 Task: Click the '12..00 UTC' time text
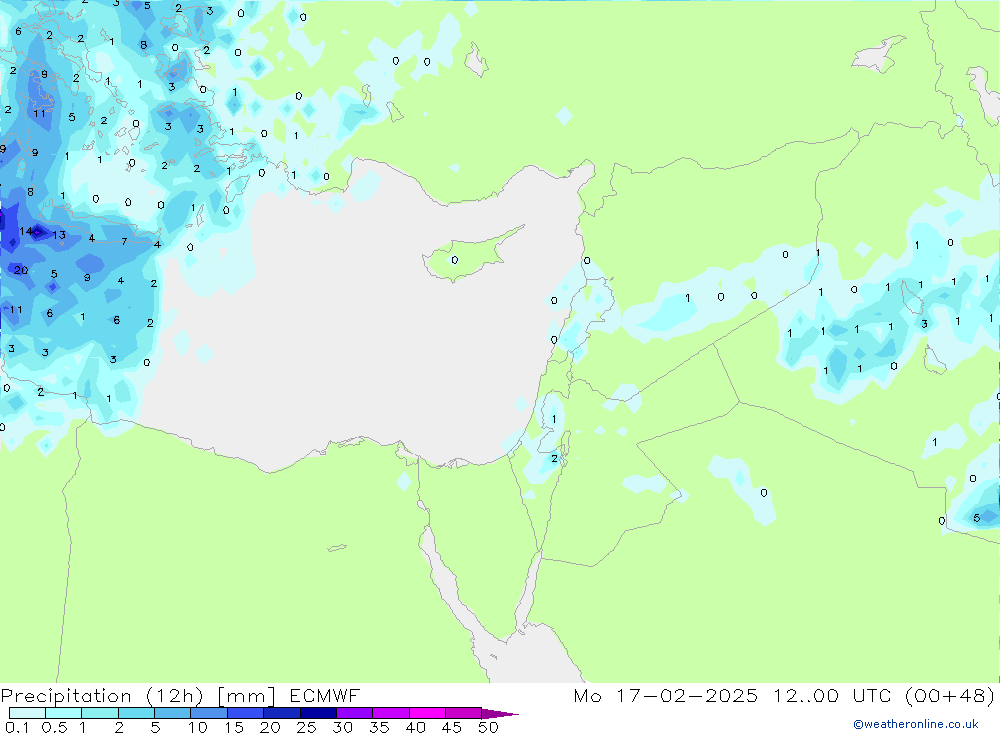coord(830,695)
